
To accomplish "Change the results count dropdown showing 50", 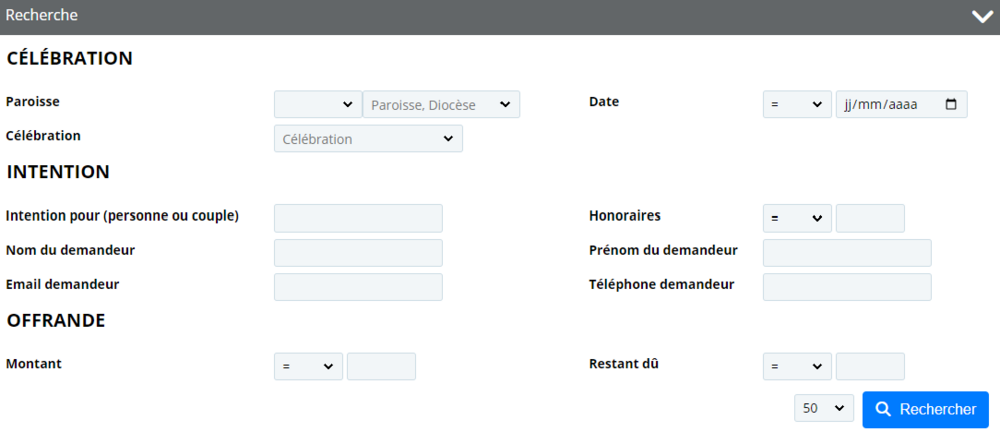I will [x=824, y=408].
